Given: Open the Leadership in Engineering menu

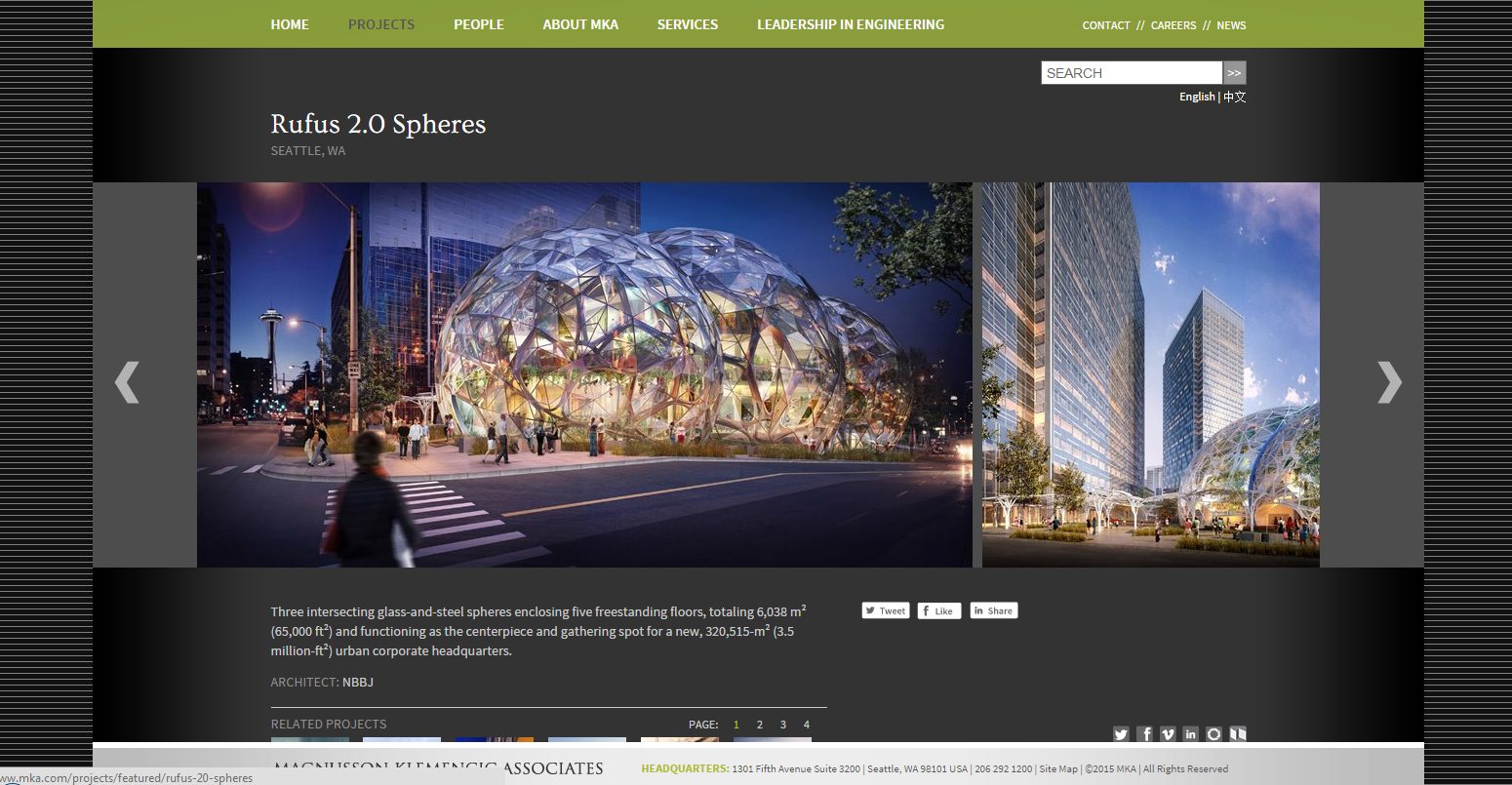Looking at the screenshot, I should pos(851,24).
